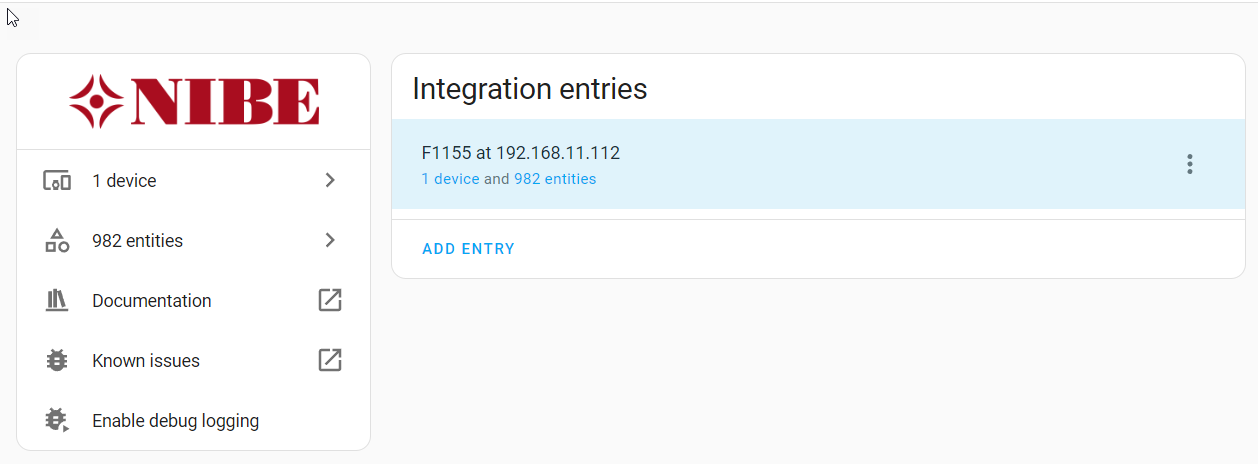Click the devices icon beside 1 device

click(x=57, y=181)
